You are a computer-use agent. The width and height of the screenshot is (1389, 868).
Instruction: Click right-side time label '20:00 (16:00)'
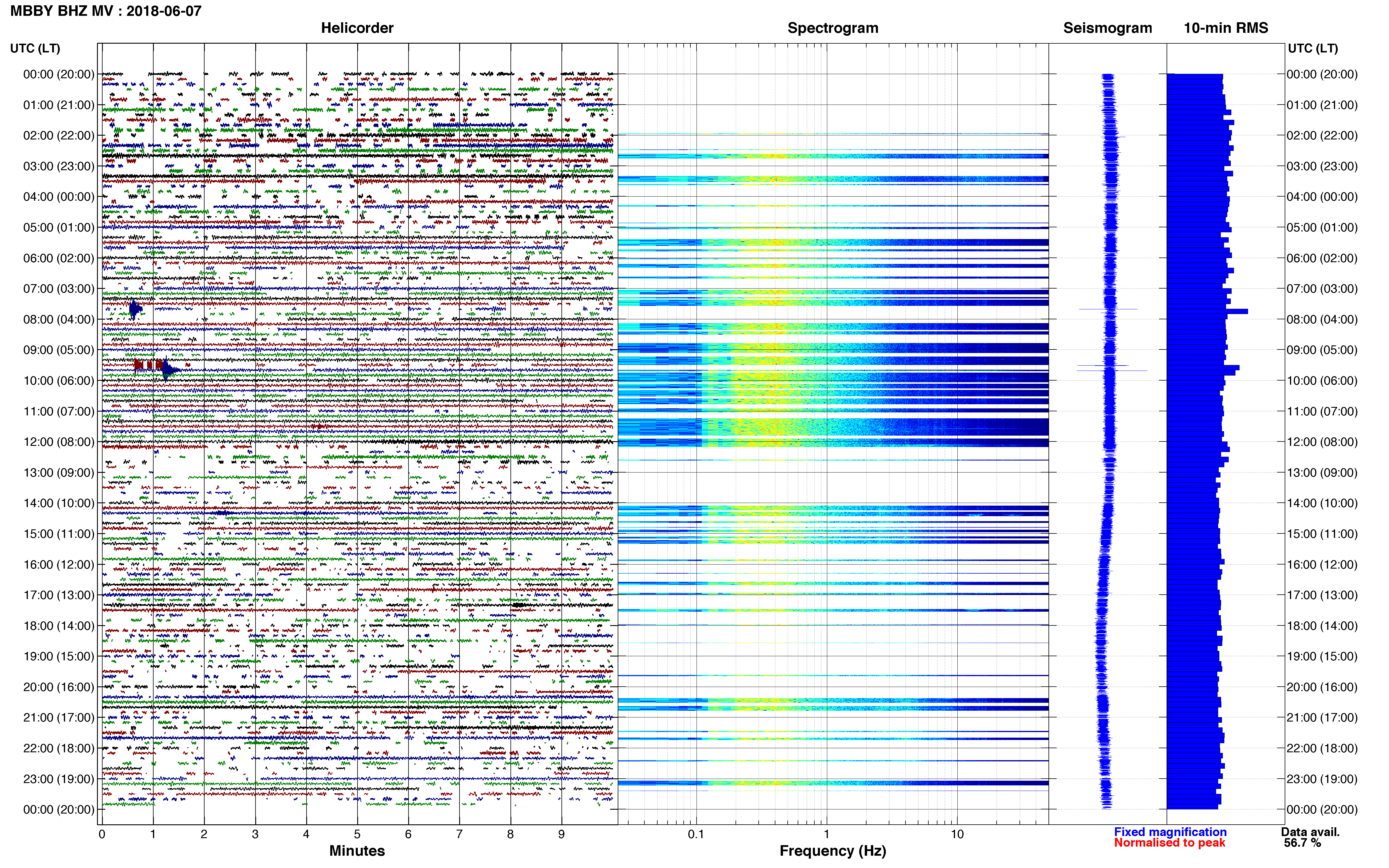1322,687
